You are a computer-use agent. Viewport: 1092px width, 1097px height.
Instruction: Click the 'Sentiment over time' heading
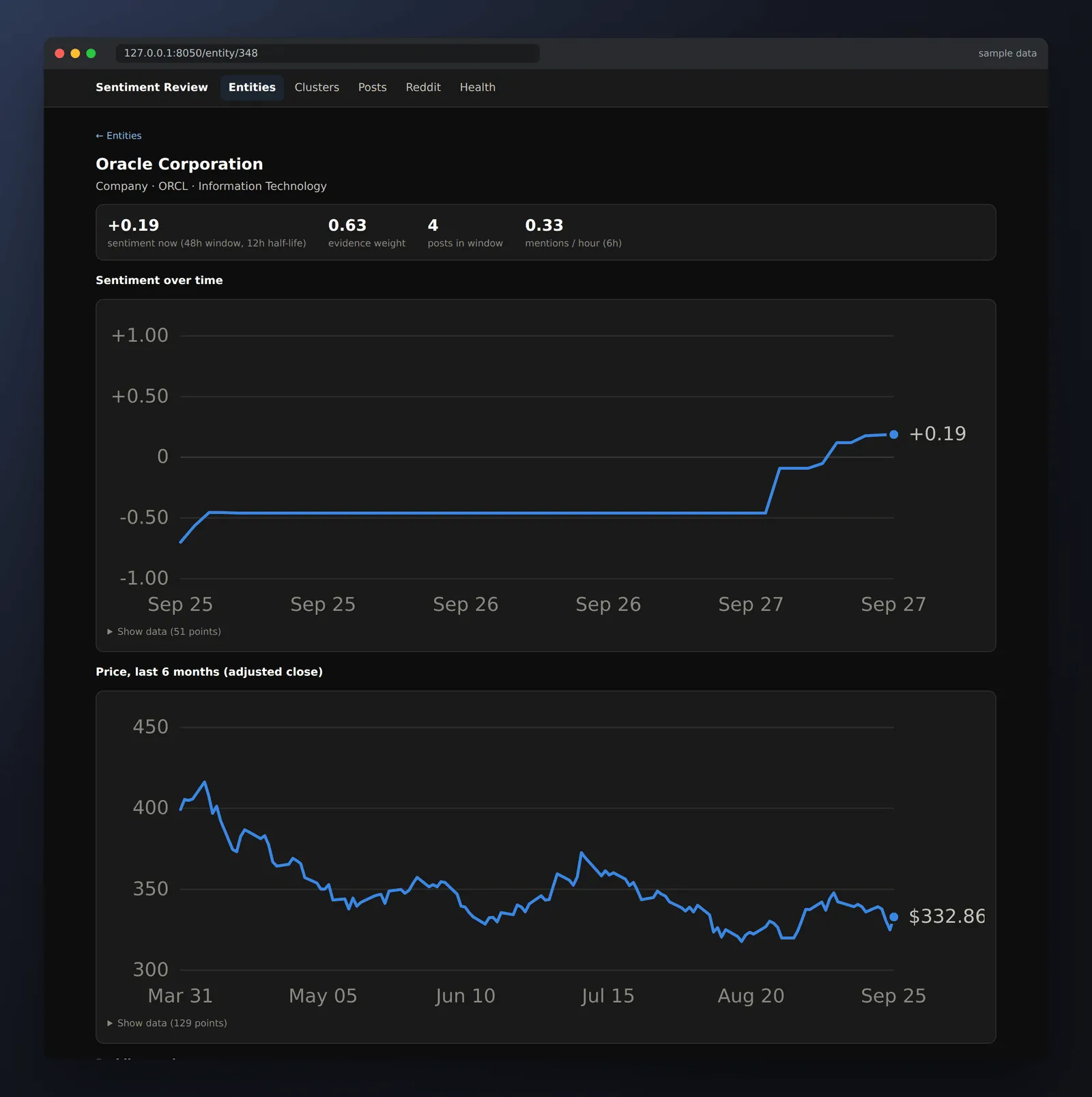click(159, 281)
